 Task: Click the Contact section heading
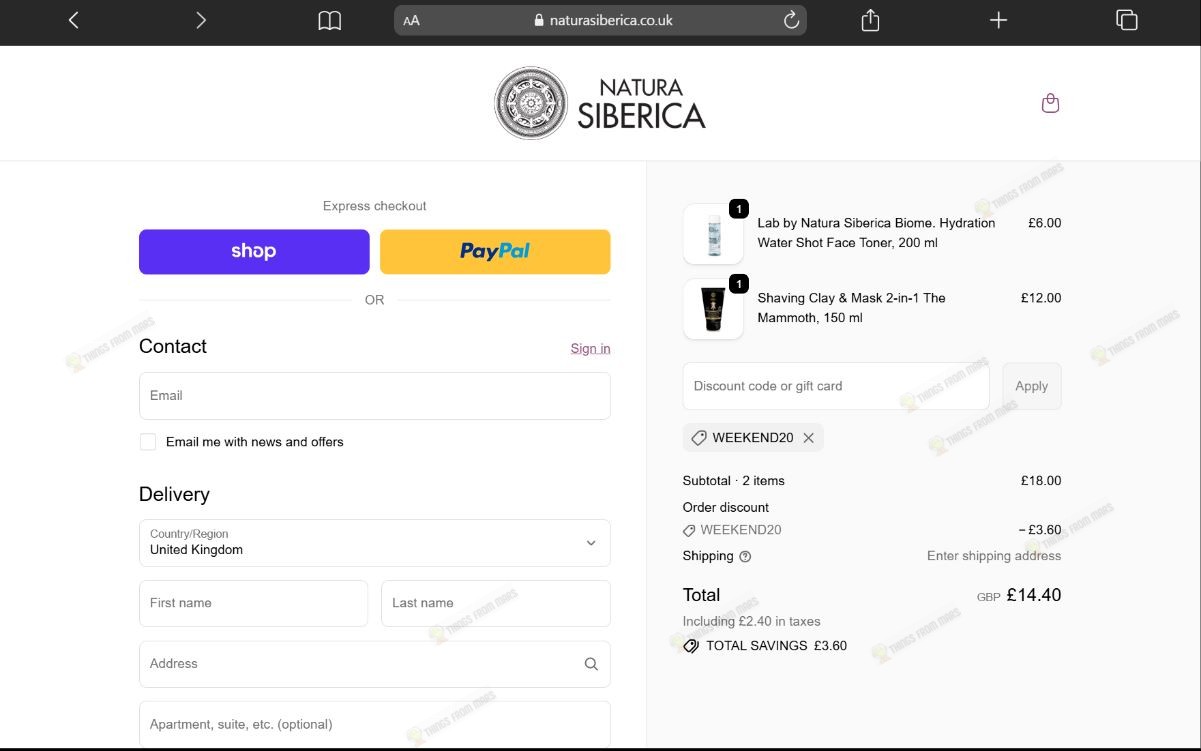tap(173, 347)
